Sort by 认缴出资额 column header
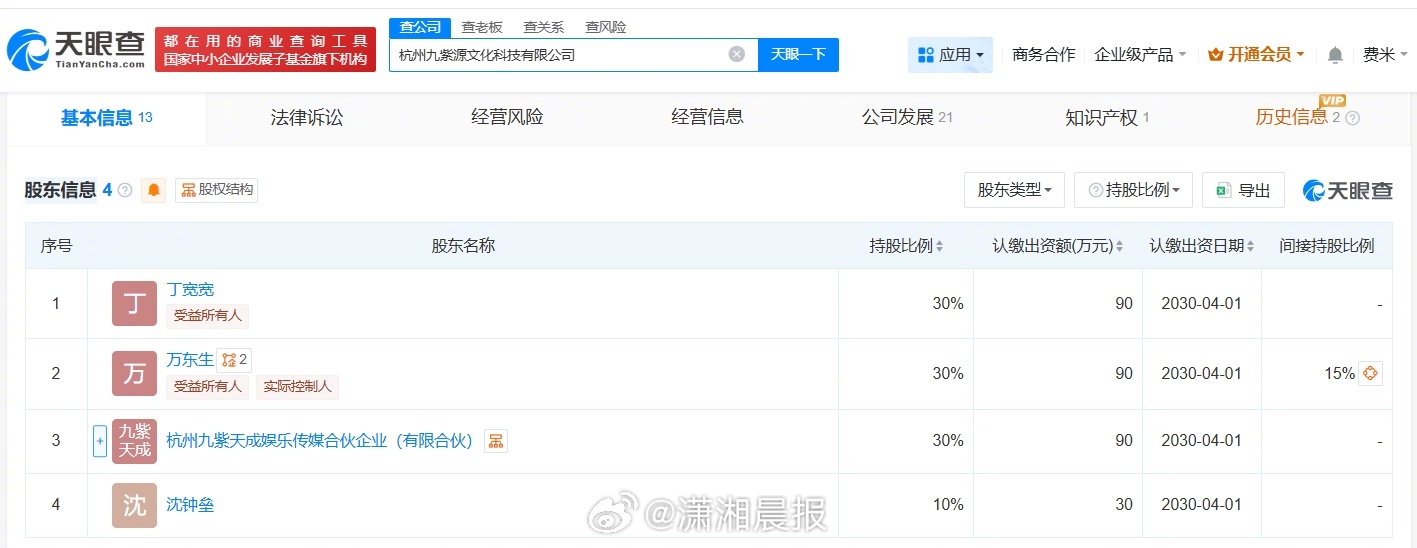This screenshot has height=548, width=1417. pos(1057,246)
